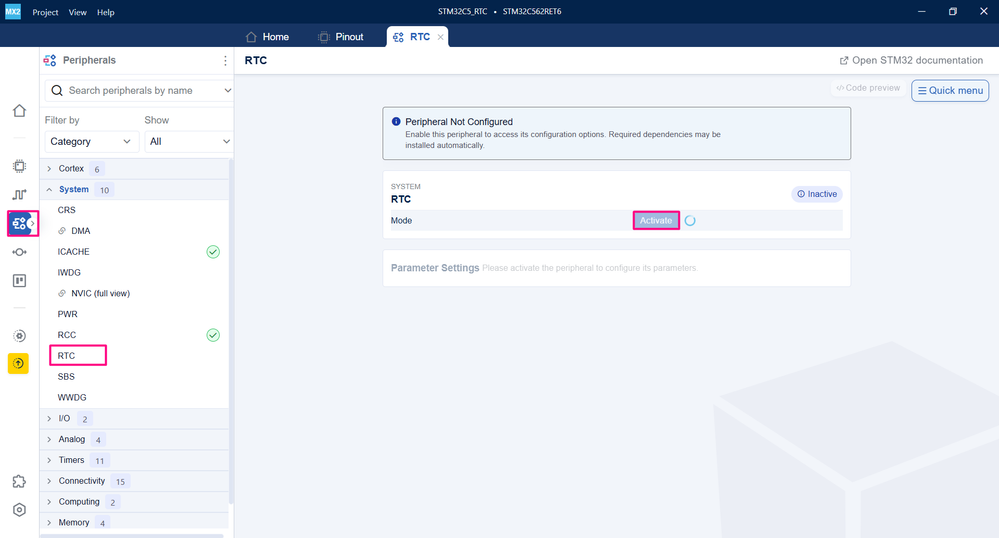Viewport: 999px width, 538px height.
Task: Select RCC peripheral
Action: coord(67,335)
